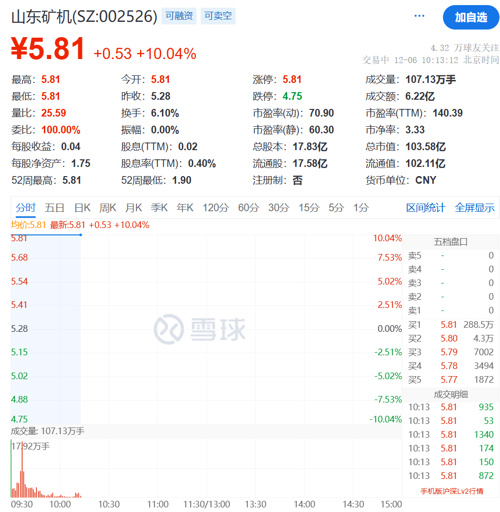The image size is (500, 512).
Task: Select the 季K quarterly chart tab
Action: [159, 208]
